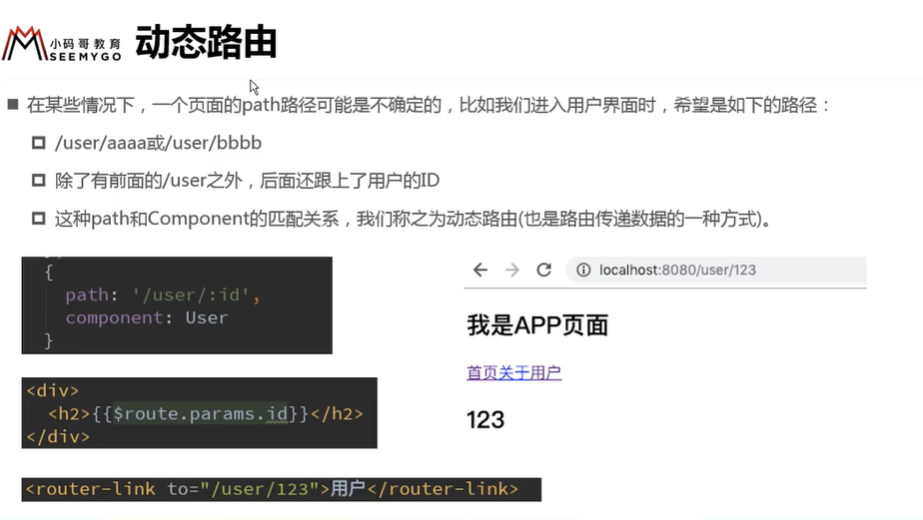
Task: Click the browser forward arrow icon
Action: click(512, 270)
